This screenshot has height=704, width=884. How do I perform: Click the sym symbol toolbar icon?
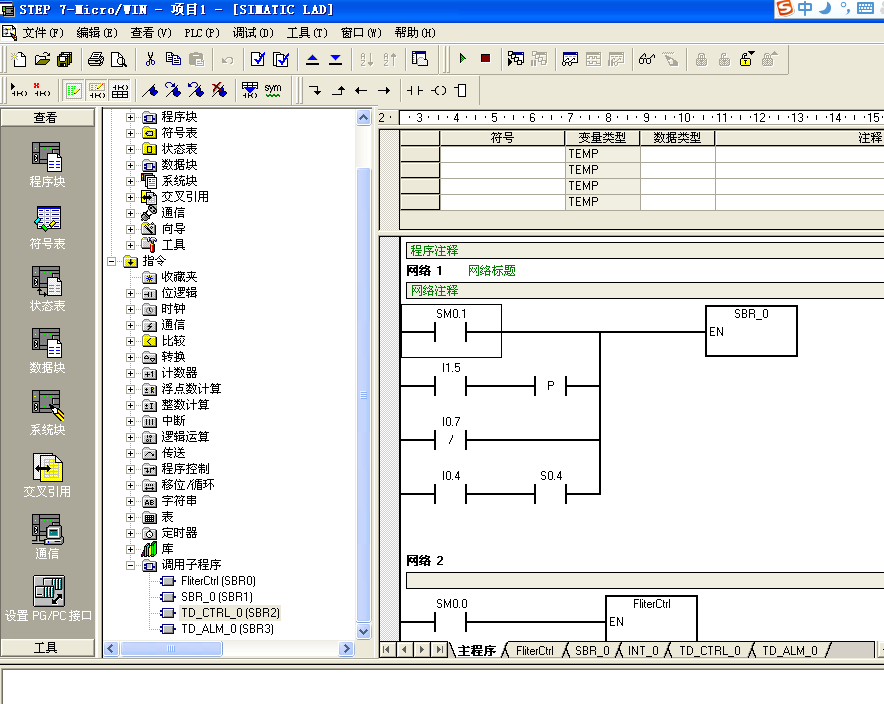[273, 90]
